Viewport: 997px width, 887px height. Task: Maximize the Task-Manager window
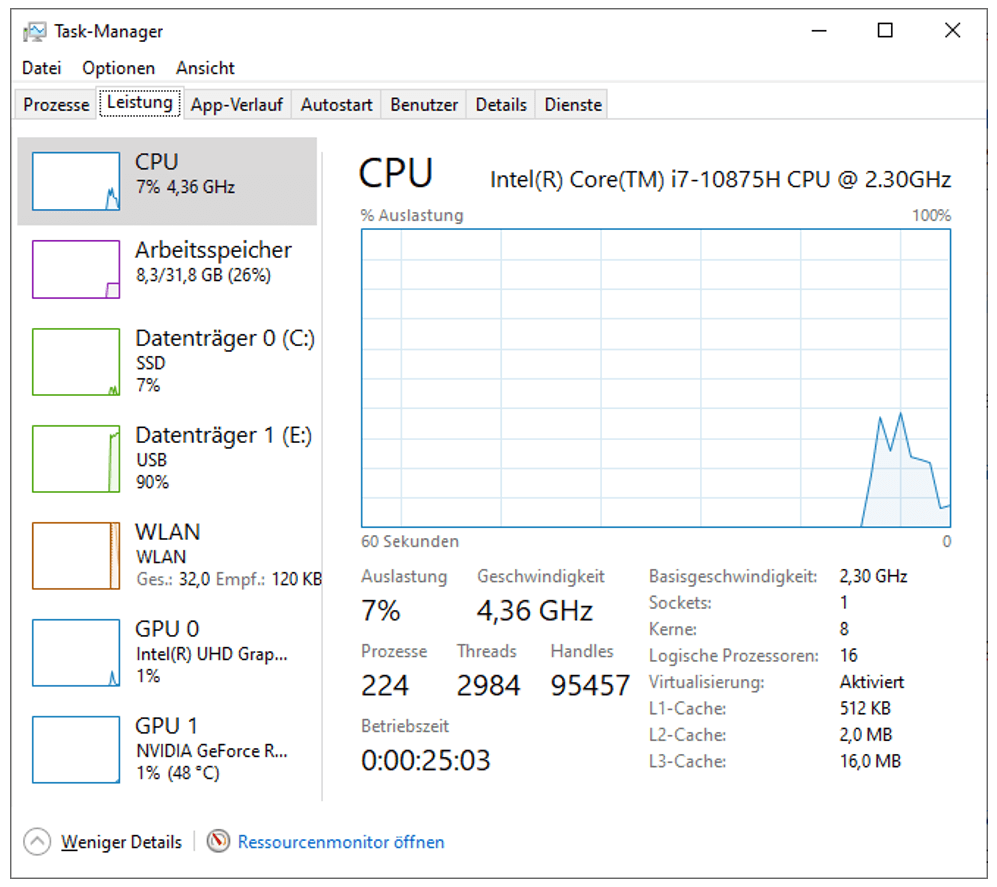884,31
